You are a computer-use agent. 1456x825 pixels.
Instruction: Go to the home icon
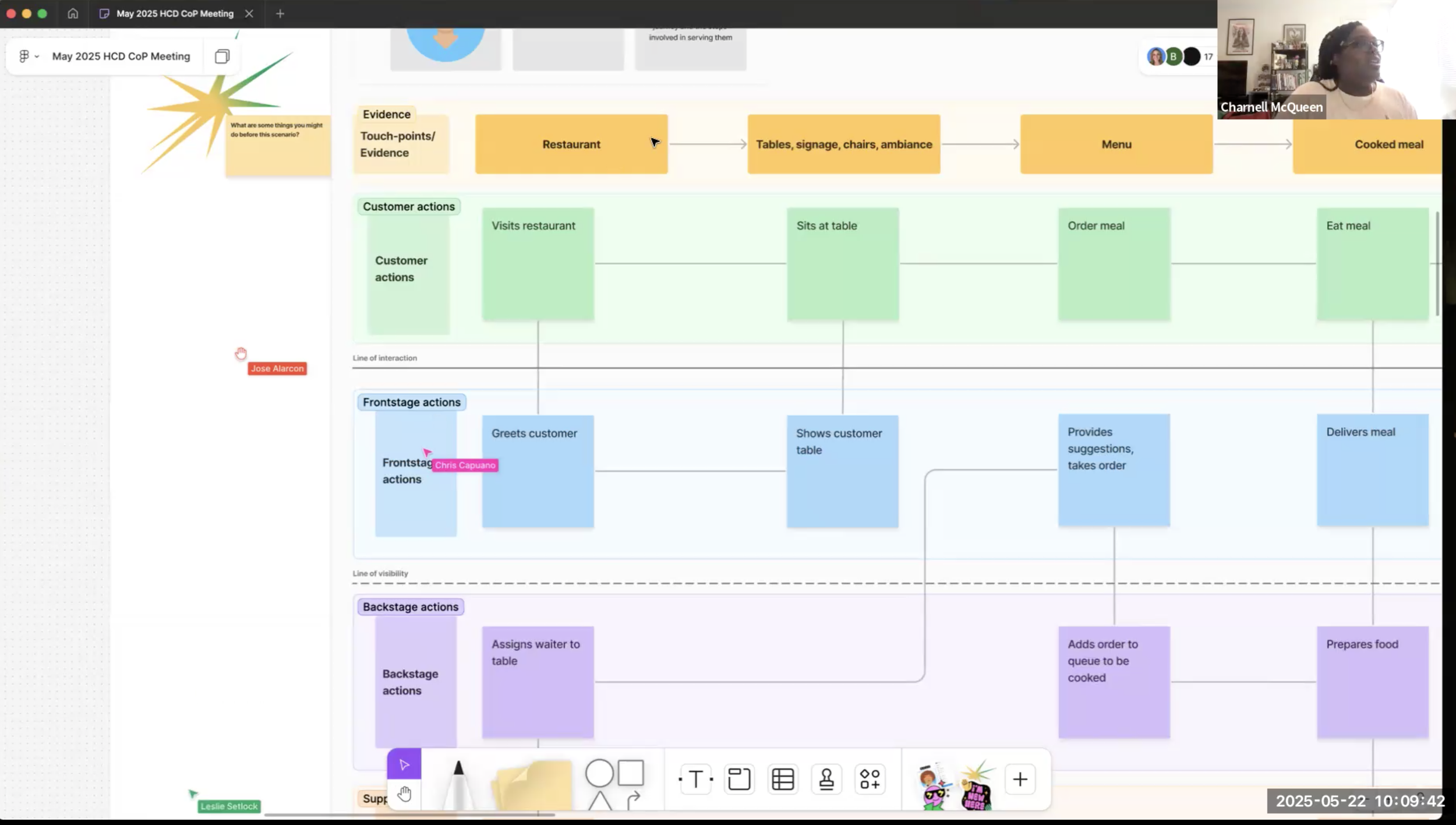tap(73, 13)
